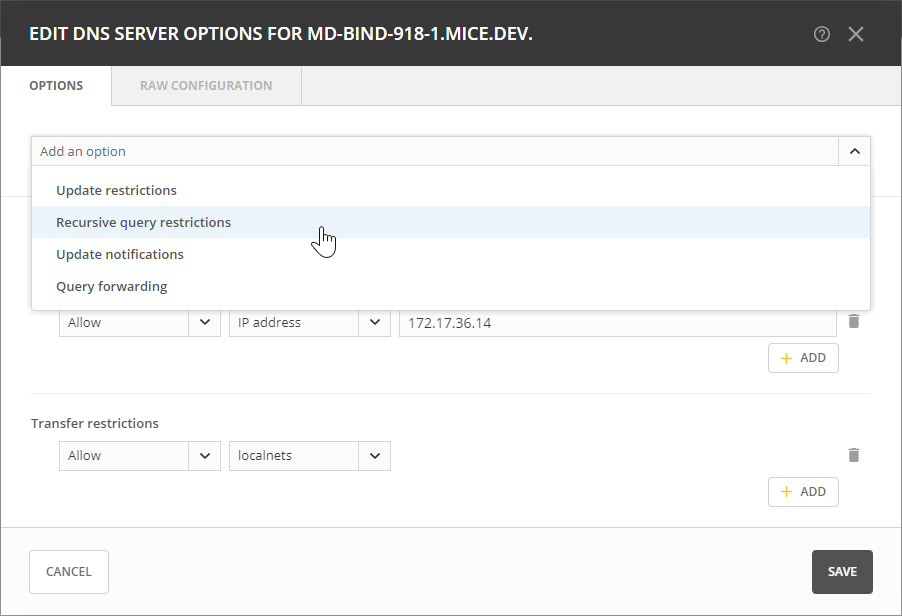The image size is (902, 616).
Task: Save the DNS server options
Action: coord(842,572)
